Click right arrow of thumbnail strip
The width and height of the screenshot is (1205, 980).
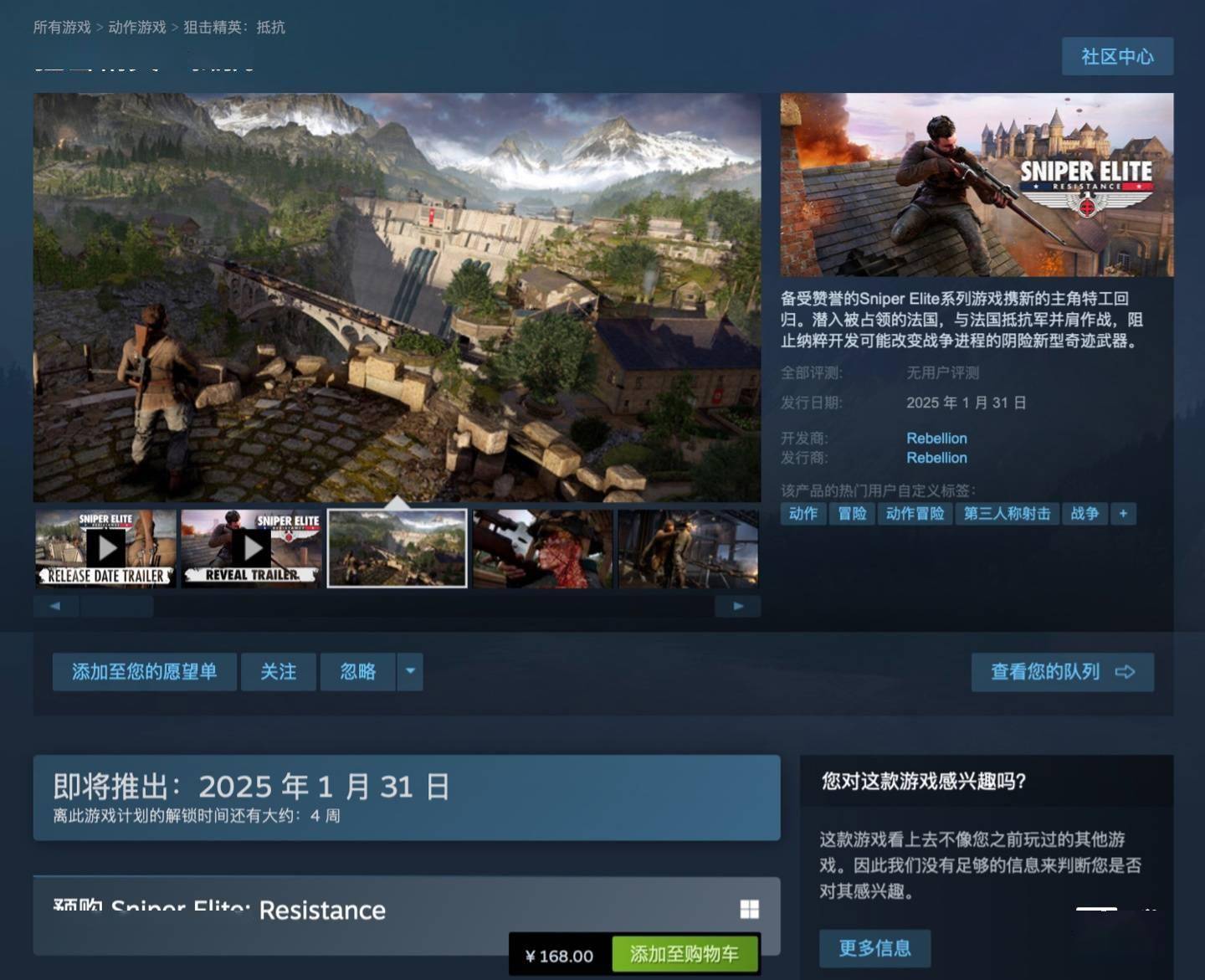pyautogui.click(x=738, y=606)
